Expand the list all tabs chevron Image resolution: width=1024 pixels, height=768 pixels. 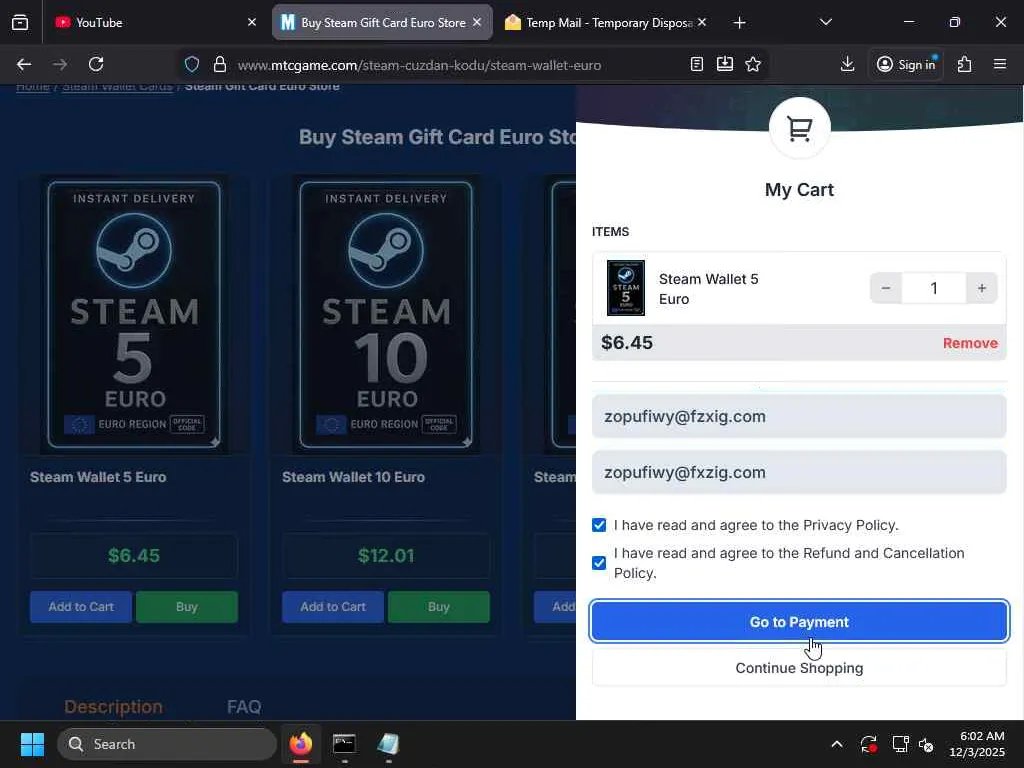coord(825,22)
